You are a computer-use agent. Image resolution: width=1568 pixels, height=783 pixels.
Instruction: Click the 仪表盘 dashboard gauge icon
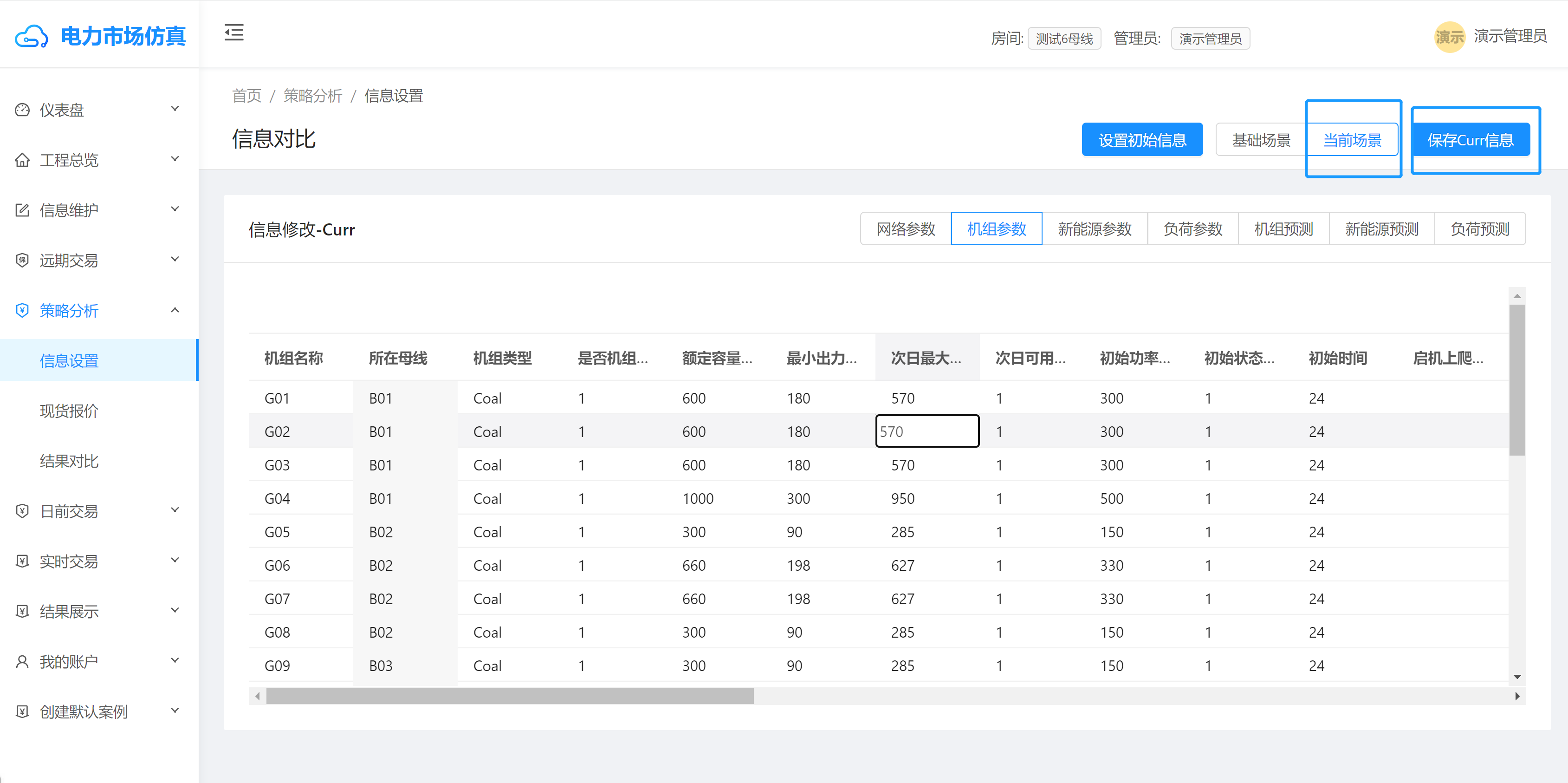[22, 110]
